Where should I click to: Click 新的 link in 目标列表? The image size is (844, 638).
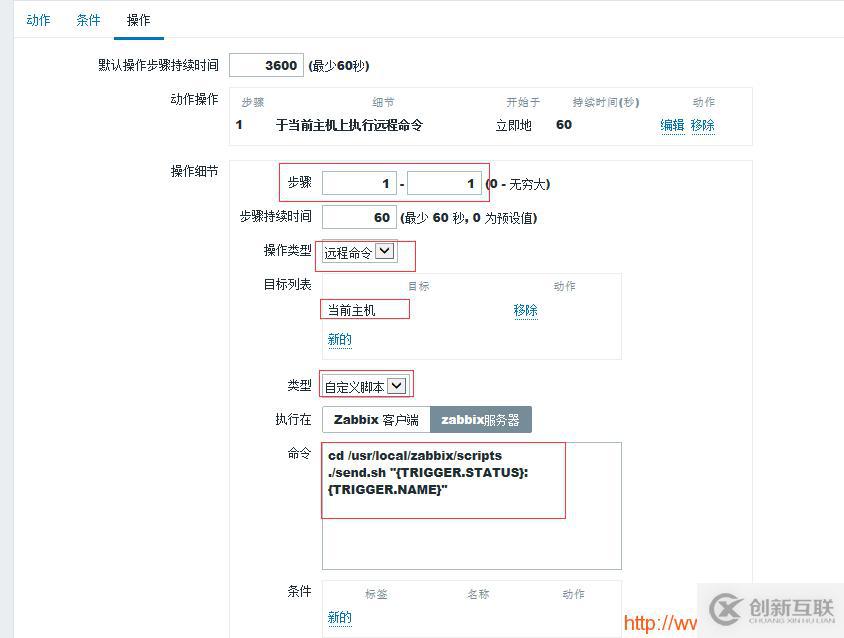[x=340, y=339]
